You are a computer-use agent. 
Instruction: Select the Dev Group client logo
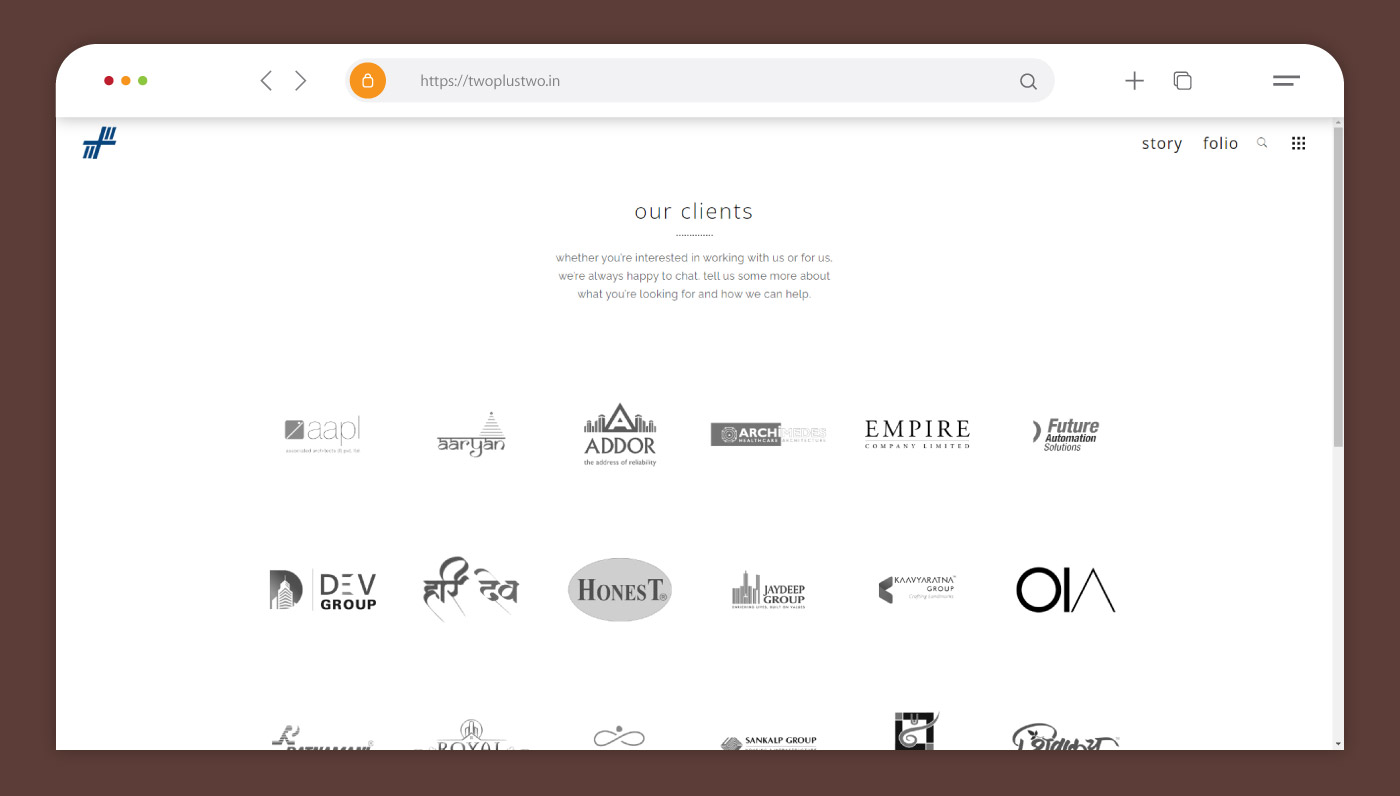[x=323, y=589]
